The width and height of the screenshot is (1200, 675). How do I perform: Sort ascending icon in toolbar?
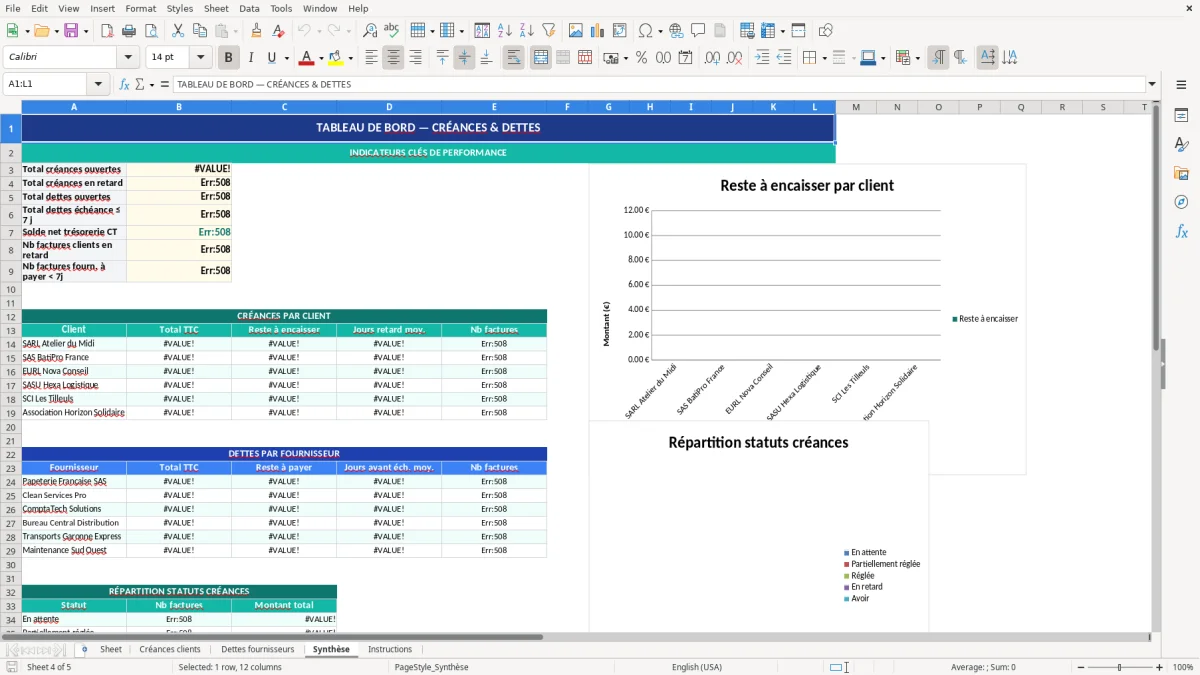click(x=504, y=31)
